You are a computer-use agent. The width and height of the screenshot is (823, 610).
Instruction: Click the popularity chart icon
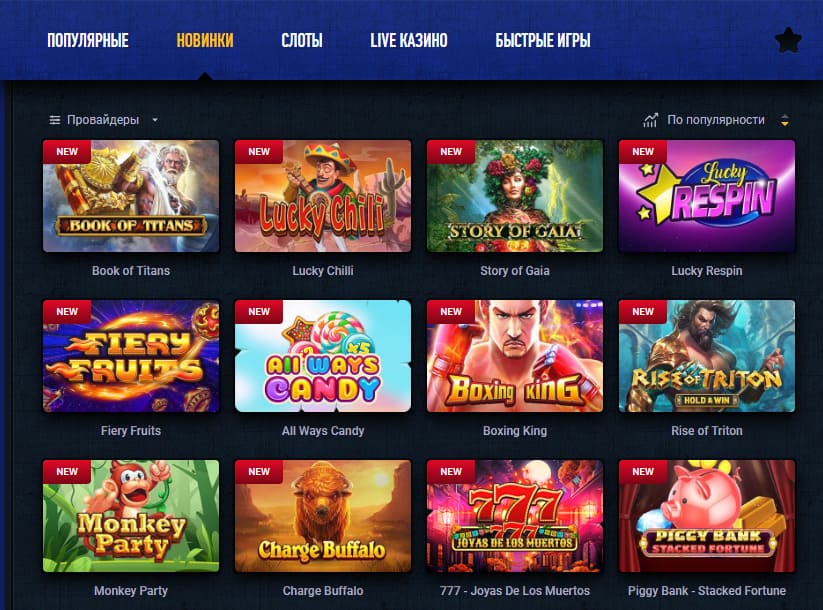coord(650,120)
